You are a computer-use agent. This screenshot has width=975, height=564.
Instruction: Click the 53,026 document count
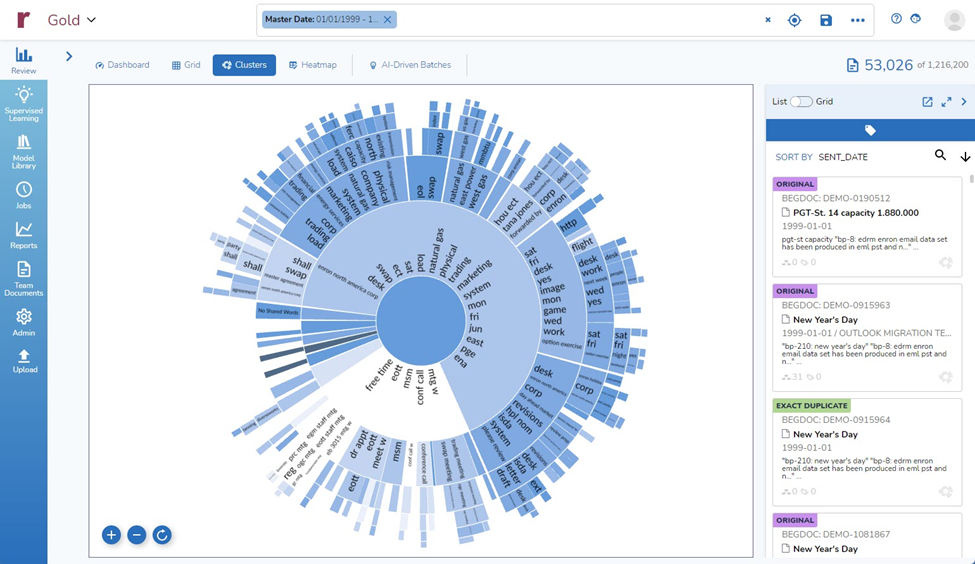tap(888, 65)
